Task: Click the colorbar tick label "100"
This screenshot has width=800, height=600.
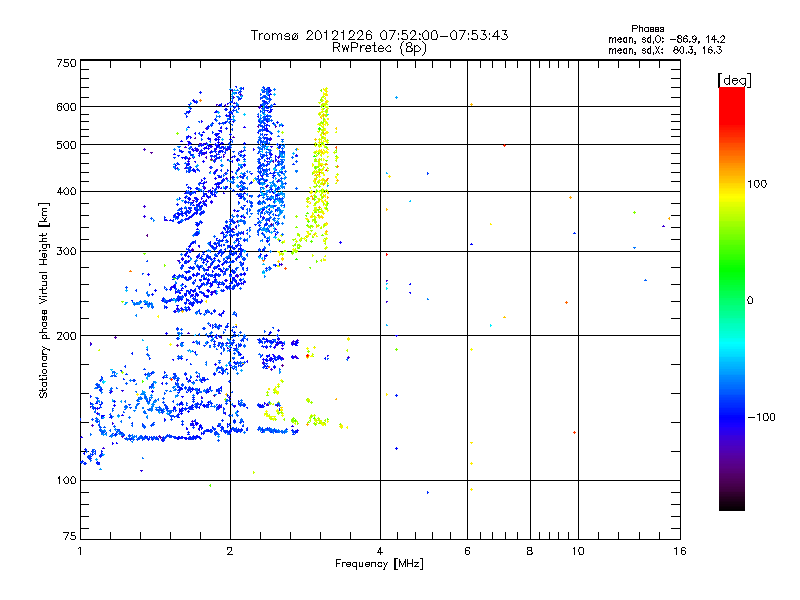Action: (x=757, y=184)
